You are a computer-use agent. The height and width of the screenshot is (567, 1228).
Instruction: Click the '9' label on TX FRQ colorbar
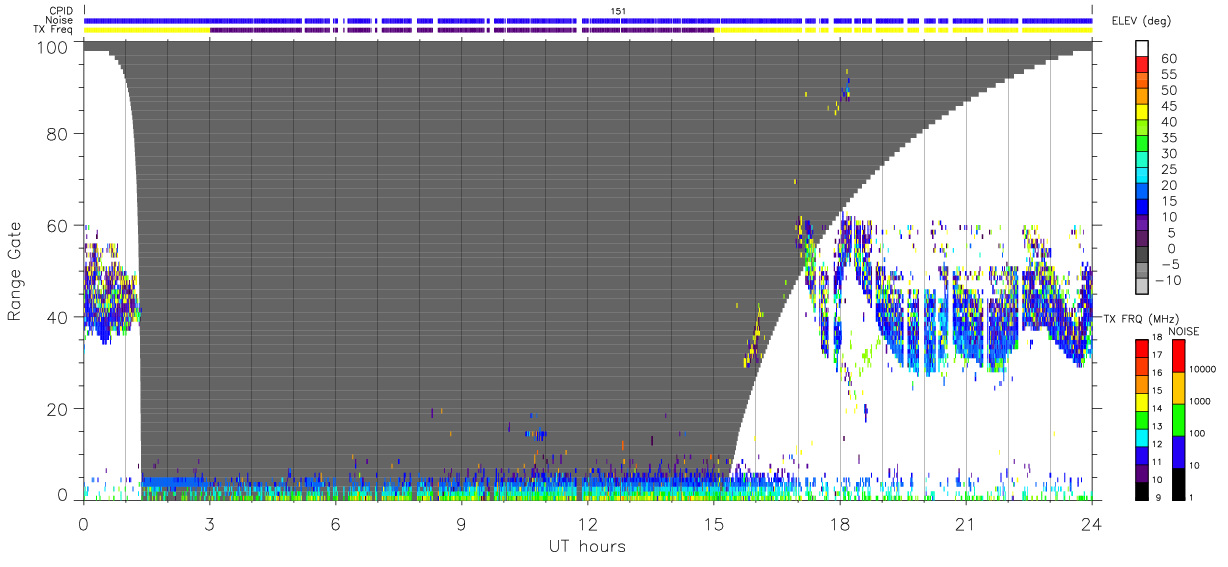click(x=1156, y=499)
